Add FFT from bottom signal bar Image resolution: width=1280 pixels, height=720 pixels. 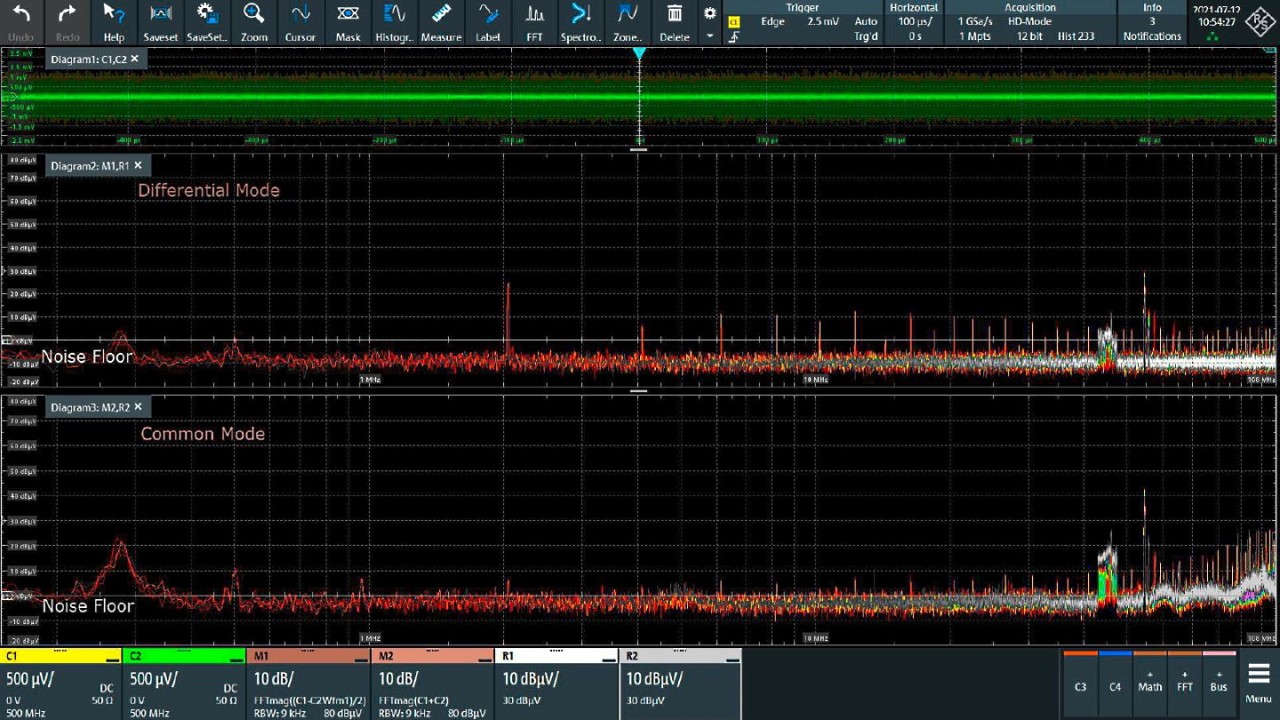click(1185, 685)
